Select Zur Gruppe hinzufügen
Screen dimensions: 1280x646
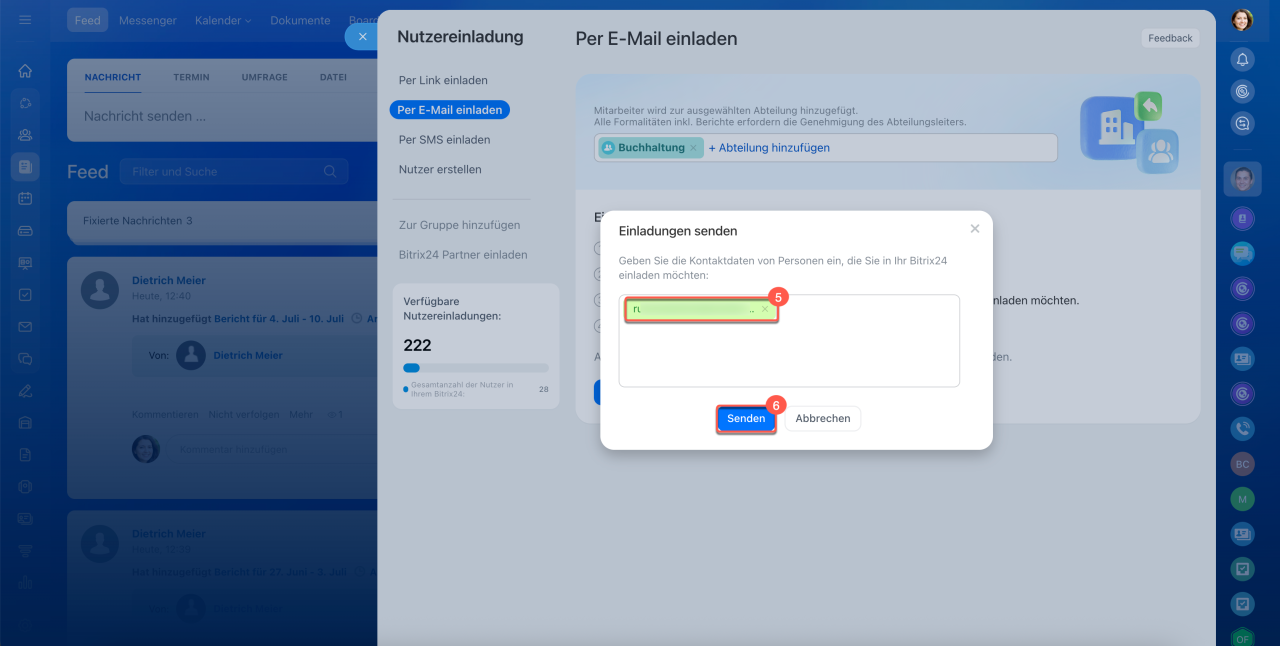tap(459, 225)
